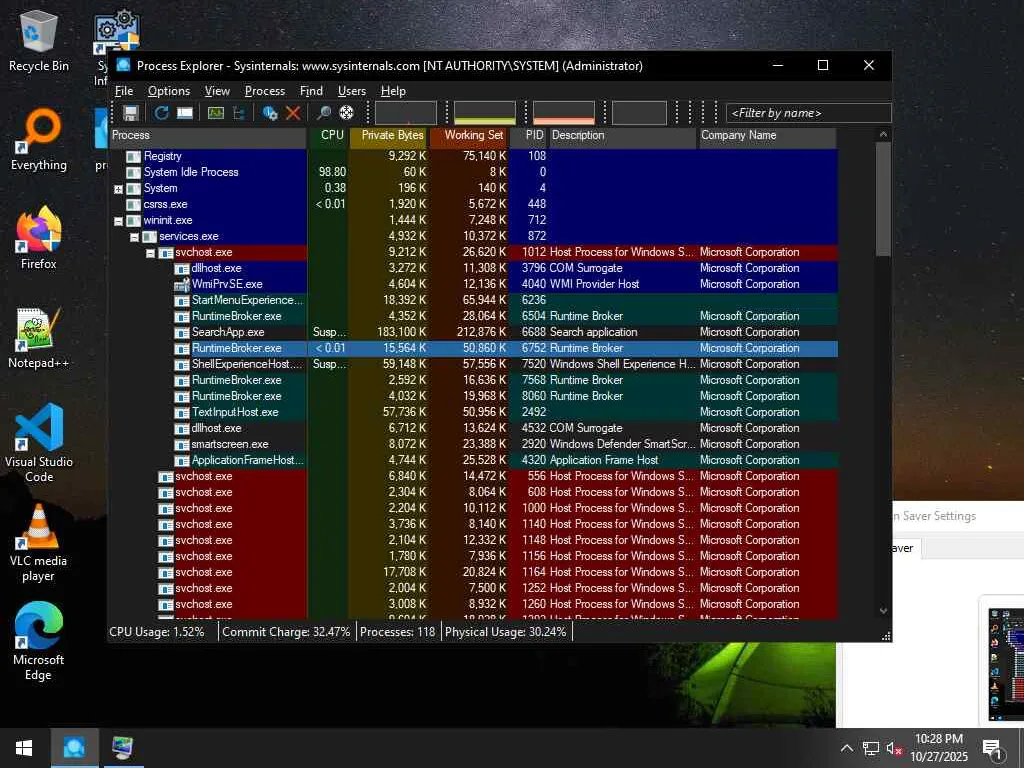This screenshot has width=1024, height=768.
Task: Sort by the PID column header
Action: [x=528, y=136]
